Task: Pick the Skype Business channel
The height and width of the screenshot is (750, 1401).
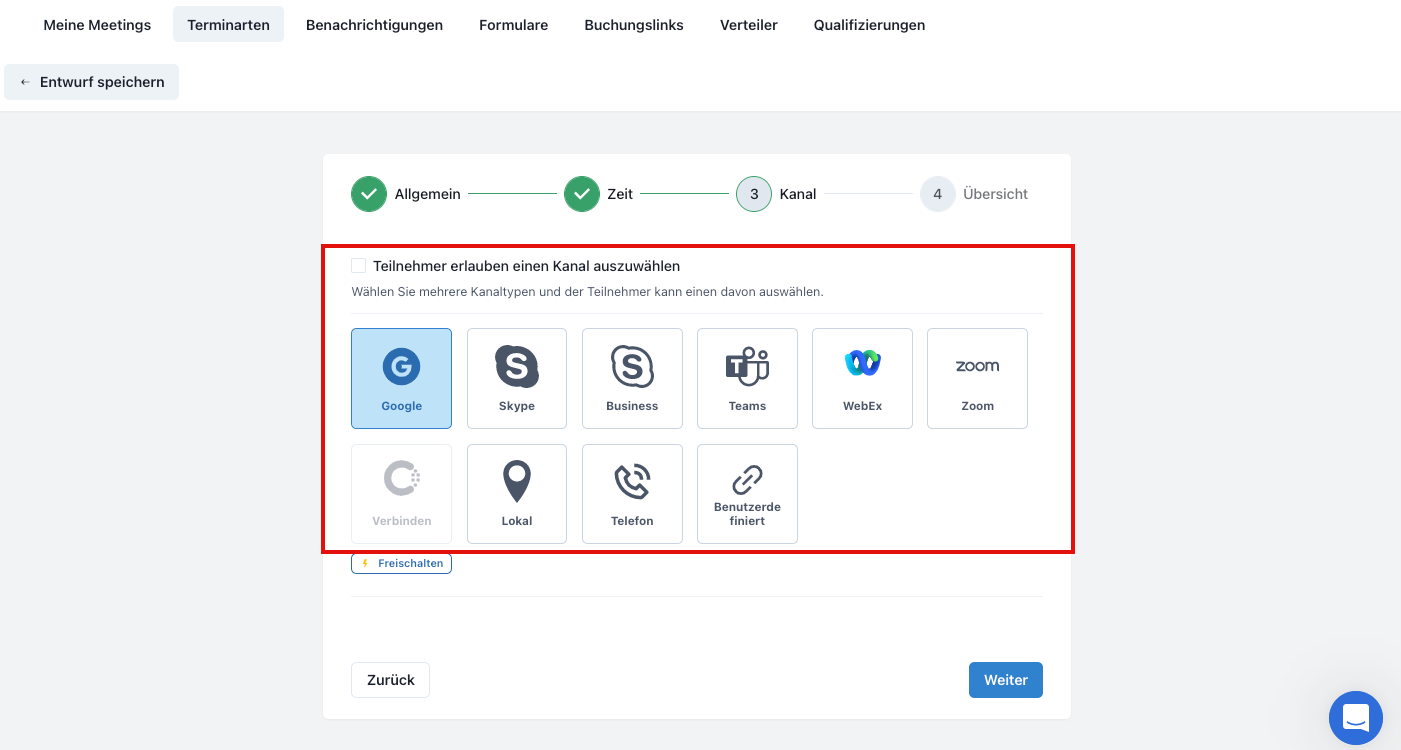Action: click(632, 378)
